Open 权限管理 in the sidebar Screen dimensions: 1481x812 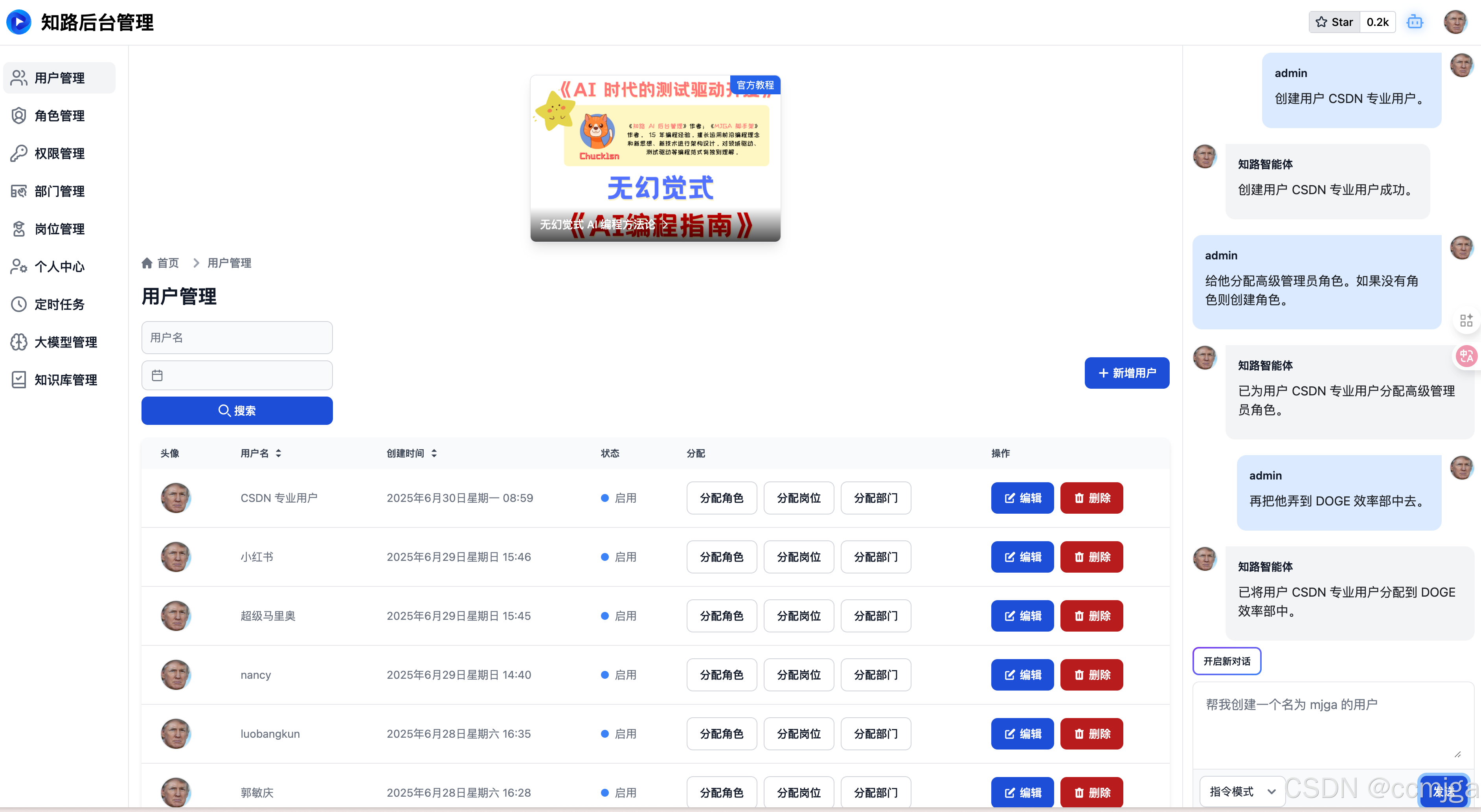pos(59,153)
